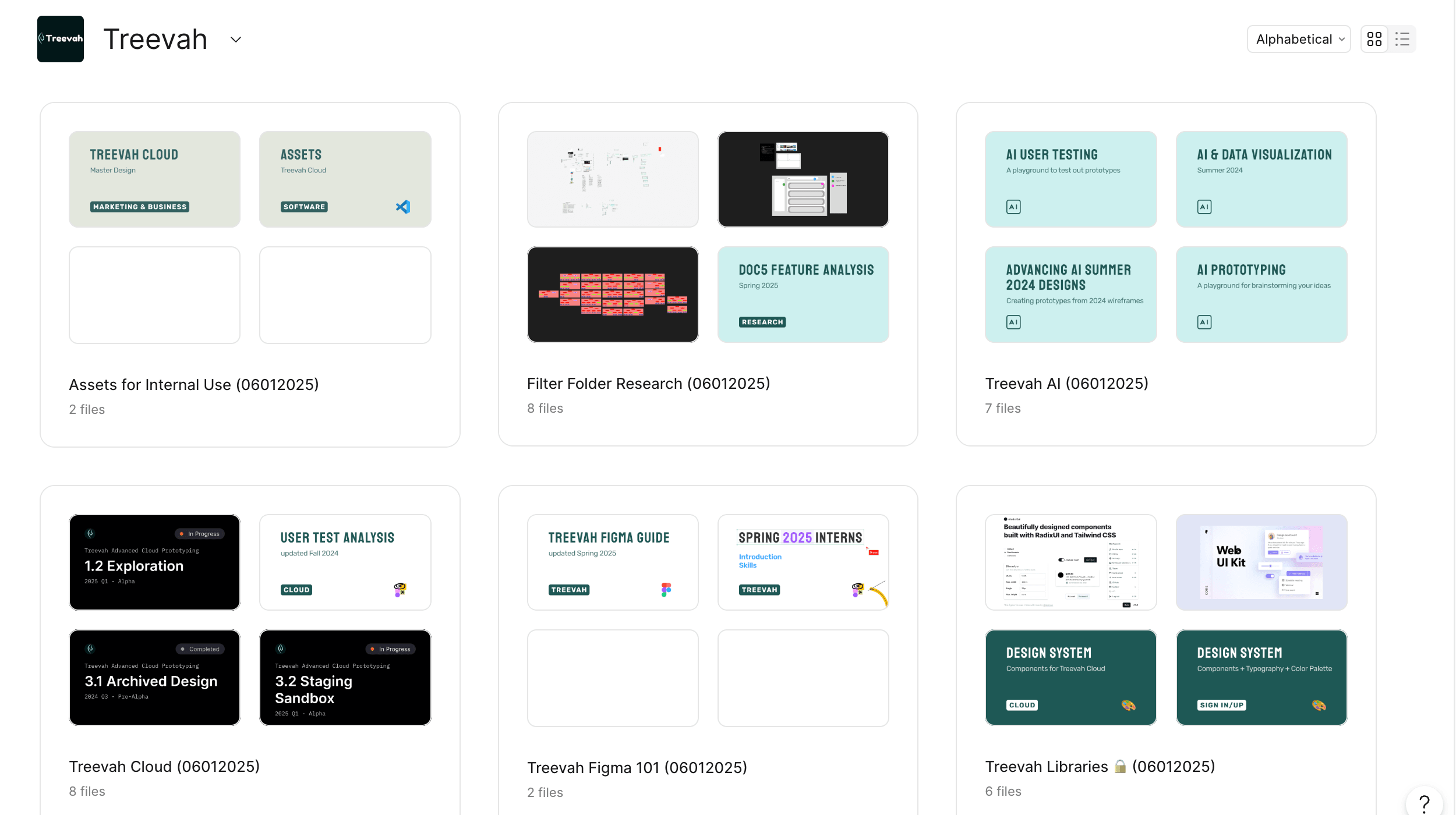Open the Treevah Cloud Master Design thumbnail

tap(154, 179)
